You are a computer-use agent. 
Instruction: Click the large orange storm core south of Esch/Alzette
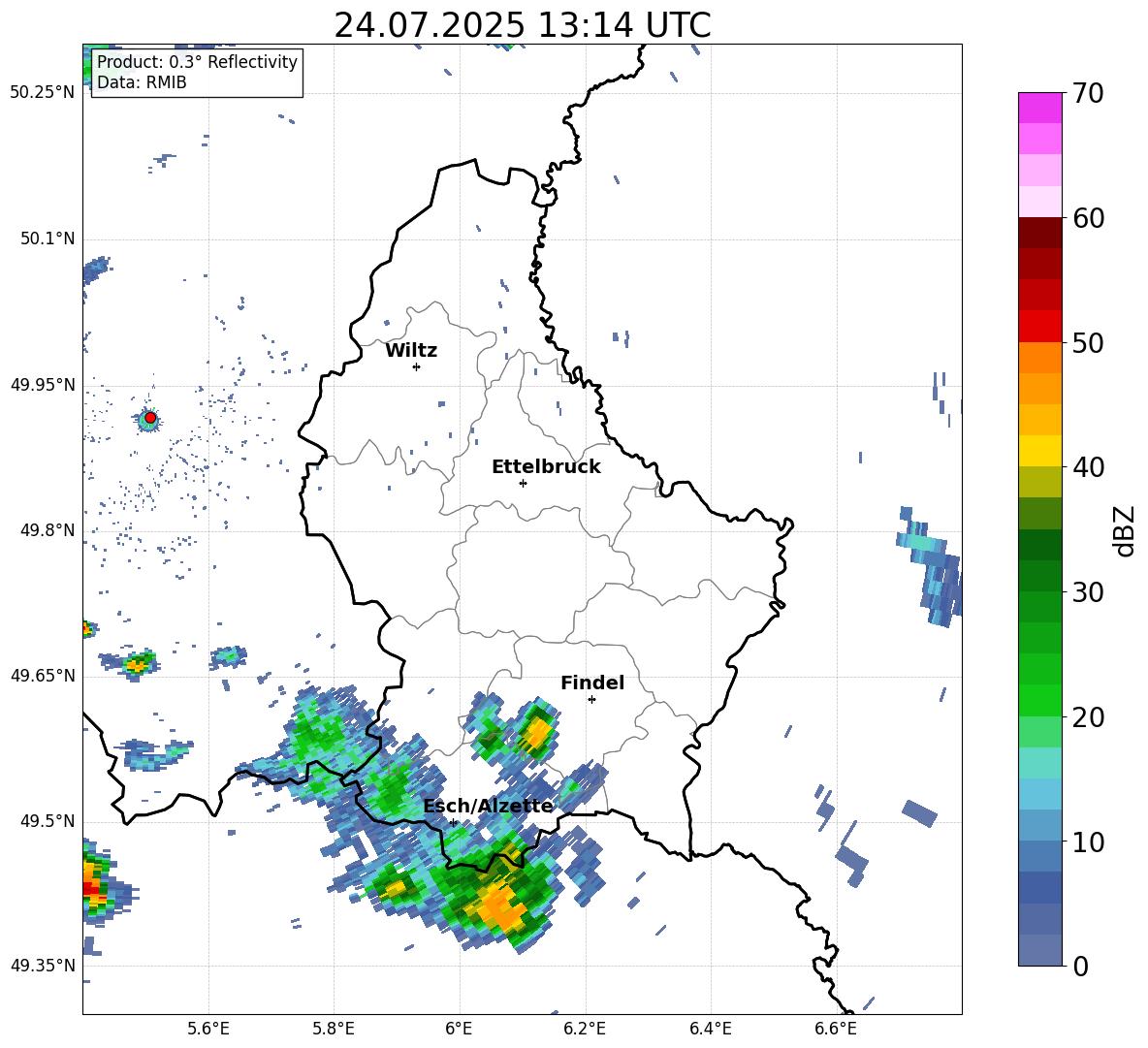pyautogui.click(x=500, y=906)
